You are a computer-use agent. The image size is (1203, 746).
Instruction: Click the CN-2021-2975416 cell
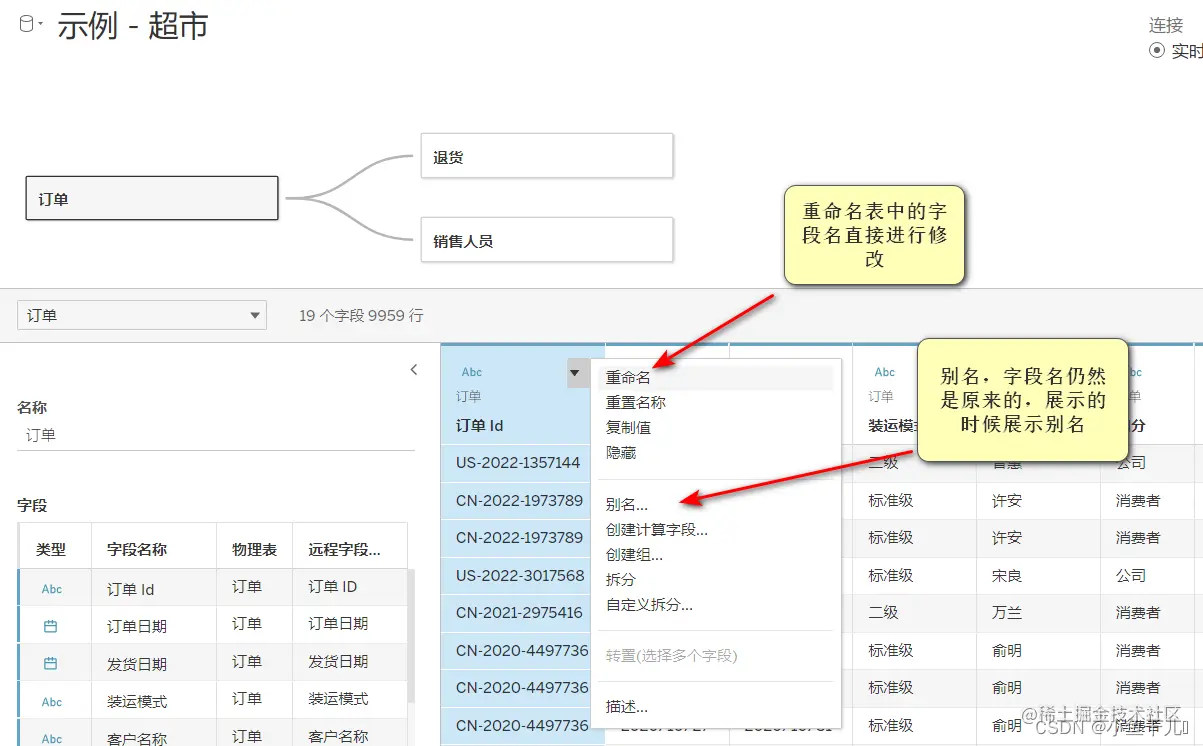tap(518, 612)
